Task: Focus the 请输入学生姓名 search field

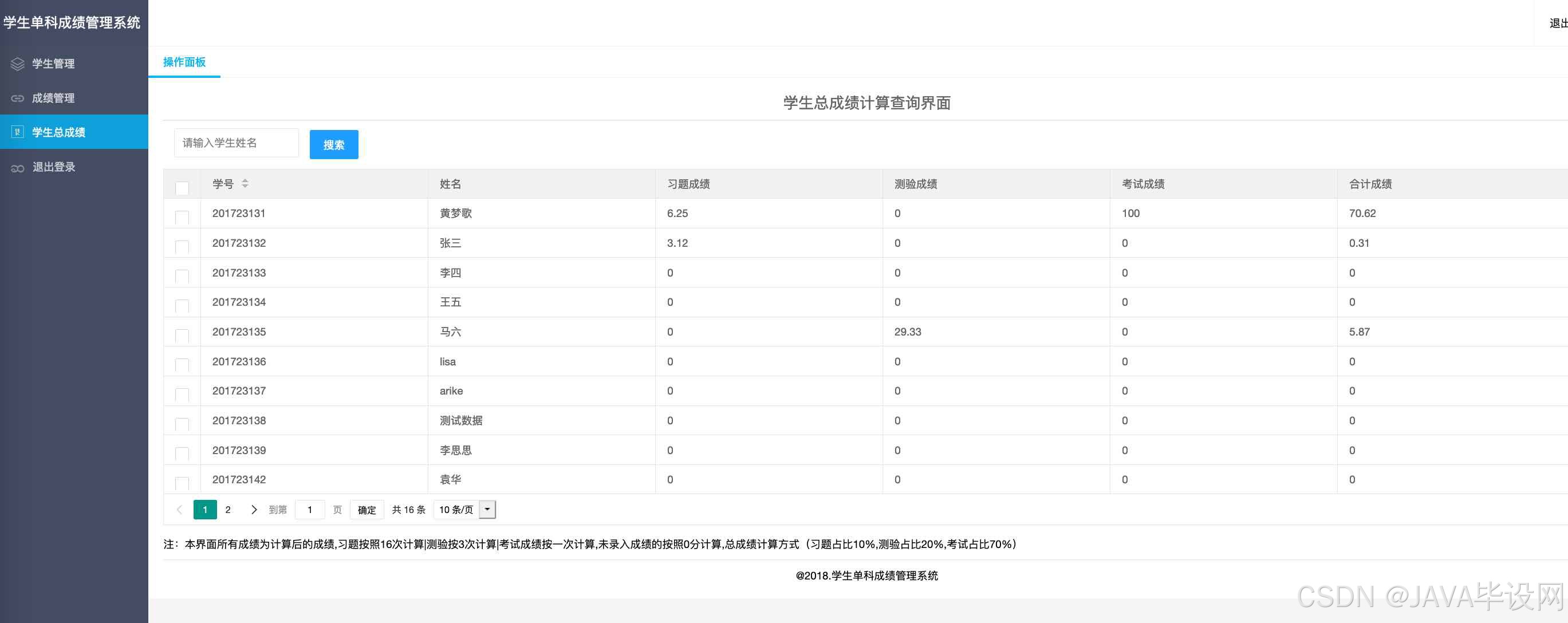Action: pyautogui.click(x=236, y=143)
